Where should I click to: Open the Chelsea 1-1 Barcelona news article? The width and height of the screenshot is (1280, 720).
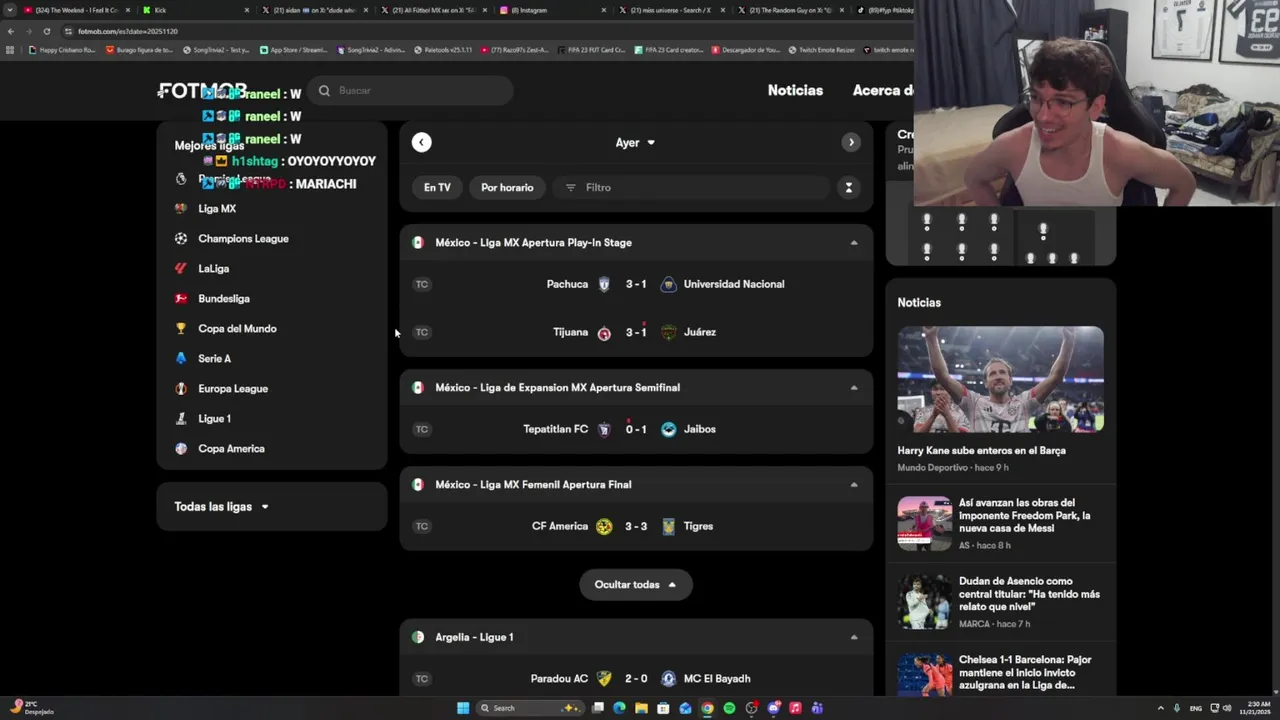pos(1025,673)
